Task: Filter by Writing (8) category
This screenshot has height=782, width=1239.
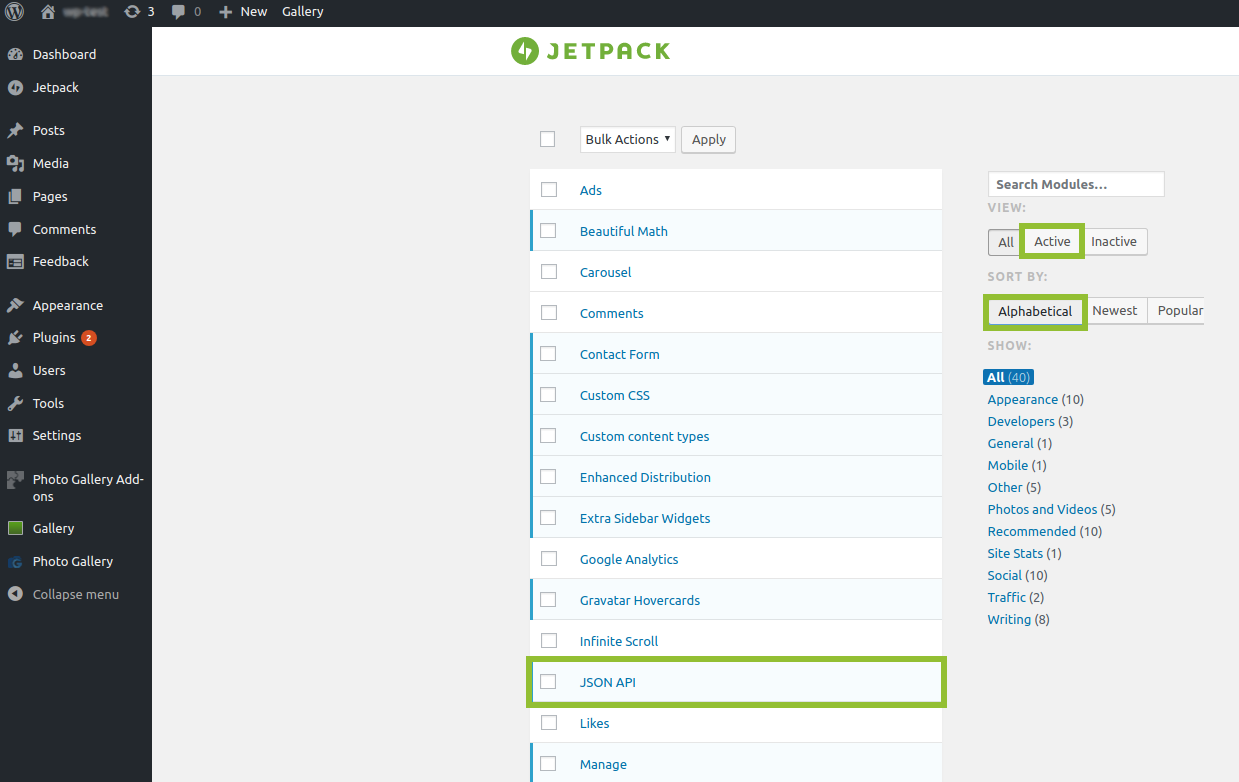Action: coord(1019,619)
